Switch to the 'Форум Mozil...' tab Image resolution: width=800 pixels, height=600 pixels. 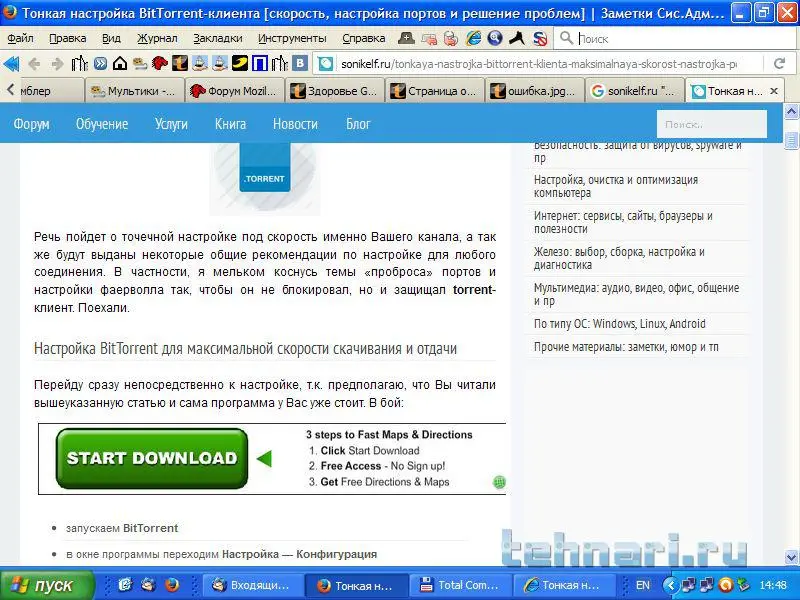(234, 91)
